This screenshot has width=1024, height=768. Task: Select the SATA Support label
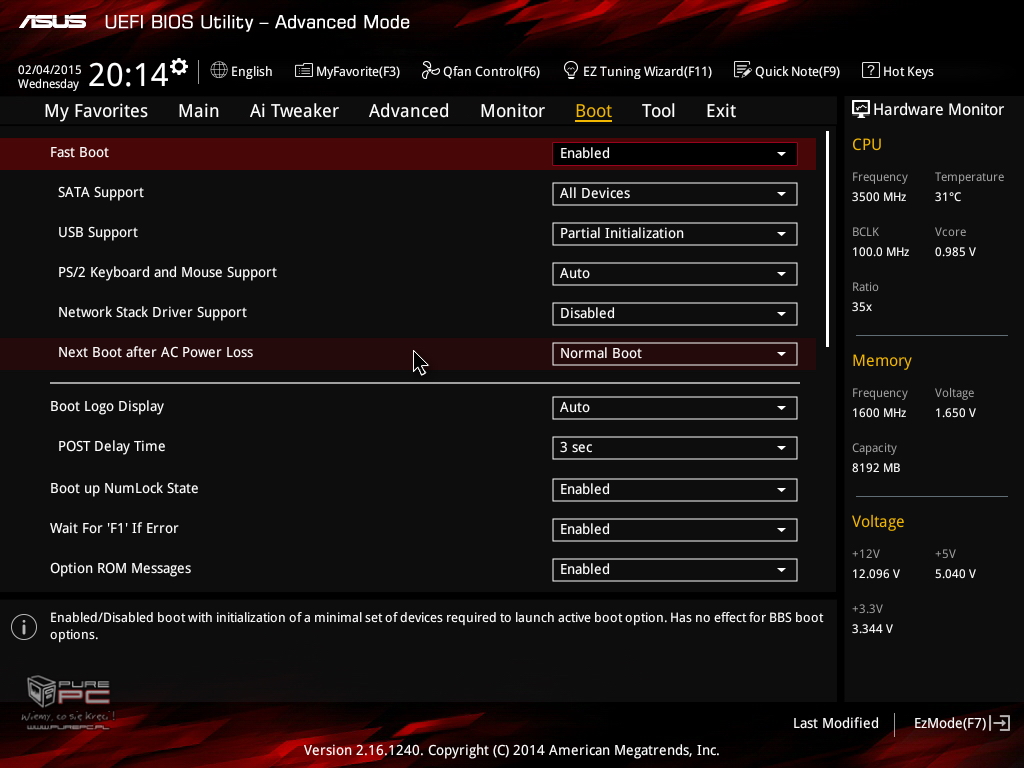[x=101, y=193]
